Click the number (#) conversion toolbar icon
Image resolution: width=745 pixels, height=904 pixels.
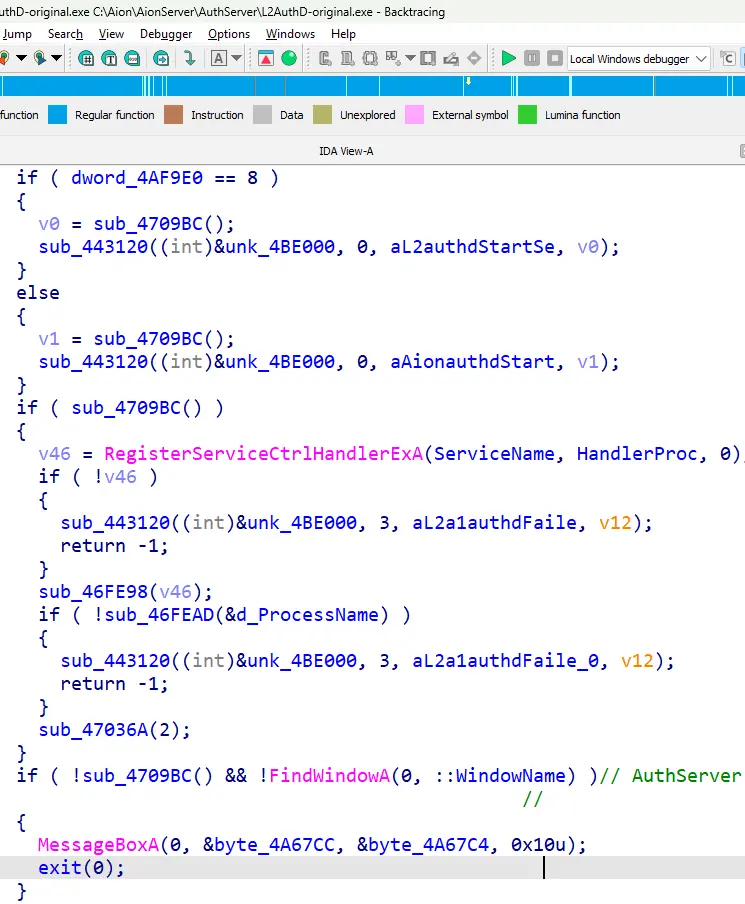(x=86, y=58)
